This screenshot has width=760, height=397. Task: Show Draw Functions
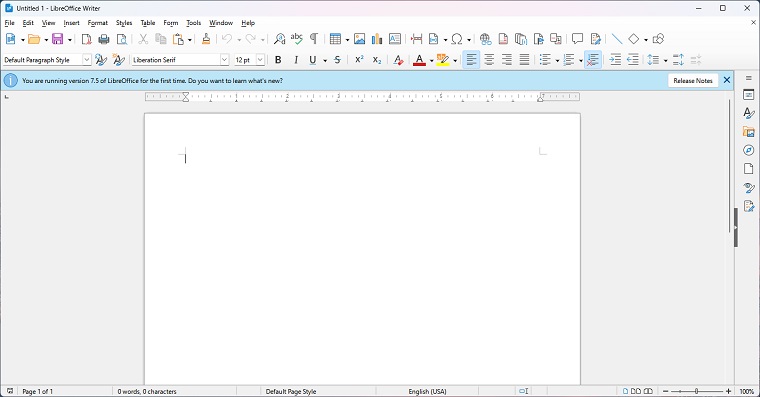click(658, 39)
